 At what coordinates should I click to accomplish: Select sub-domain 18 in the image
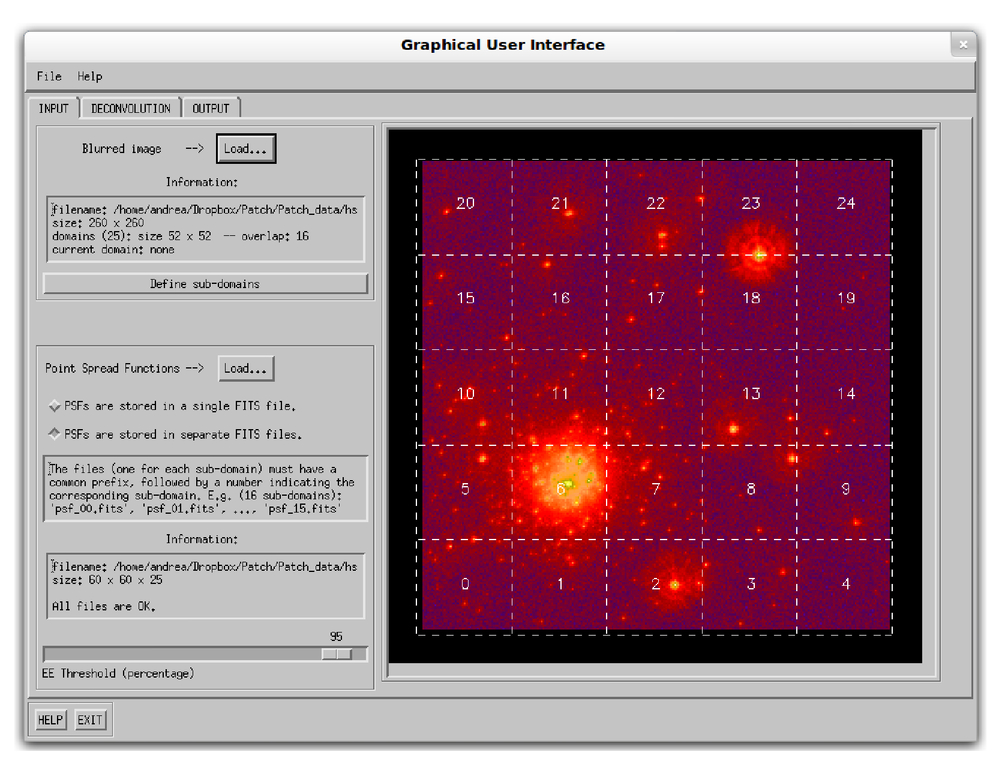click(750, 302)
